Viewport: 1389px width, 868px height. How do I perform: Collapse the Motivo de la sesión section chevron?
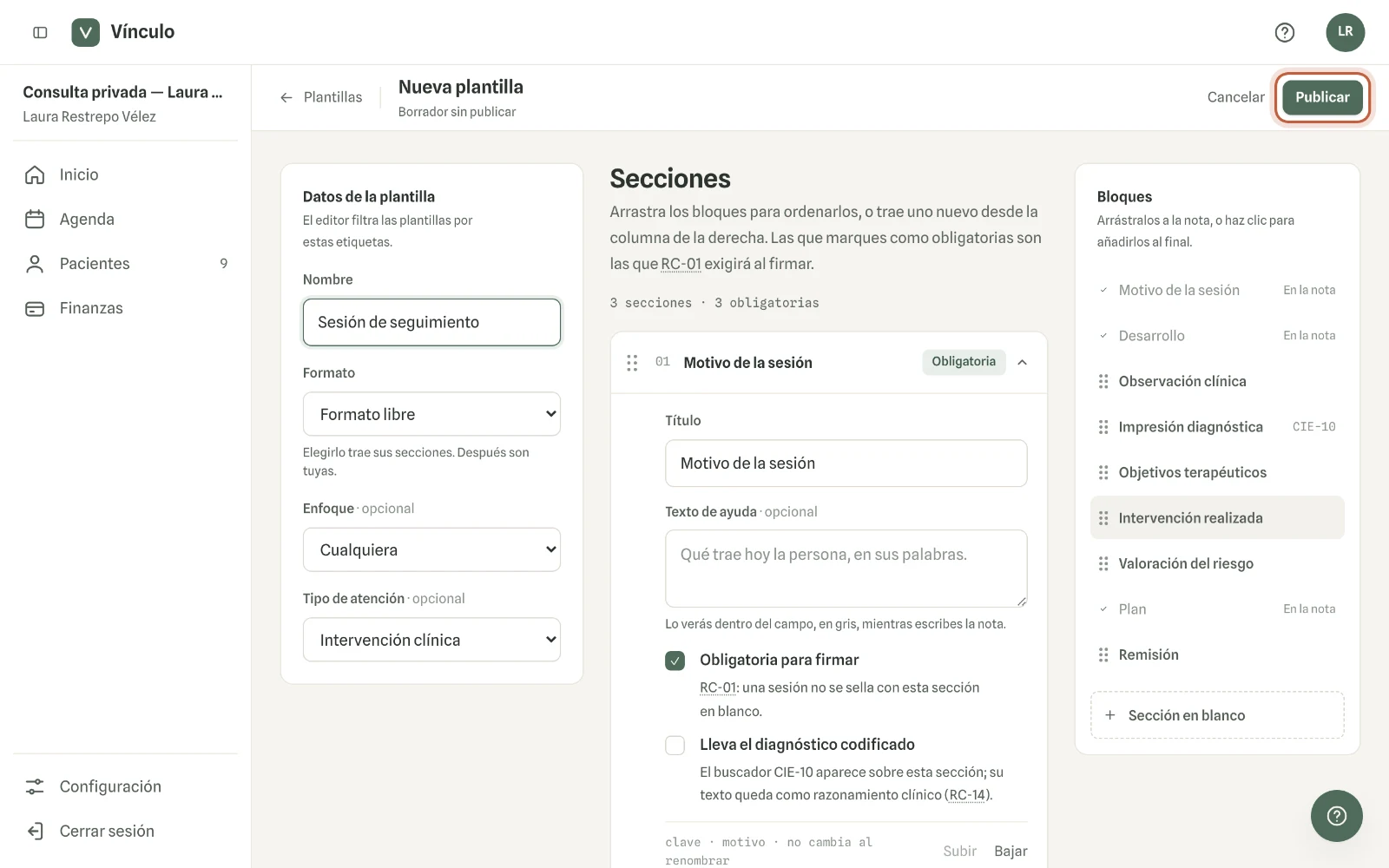(1023, 363)
